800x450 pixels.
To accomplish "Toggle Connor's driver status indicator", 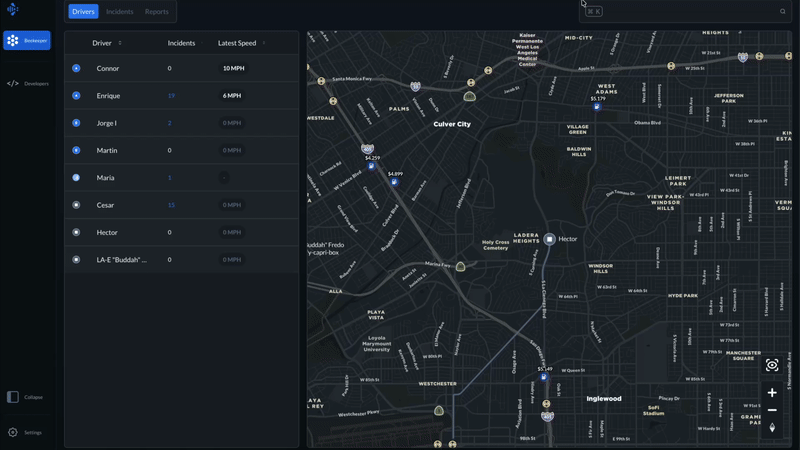I will point(76,68).
